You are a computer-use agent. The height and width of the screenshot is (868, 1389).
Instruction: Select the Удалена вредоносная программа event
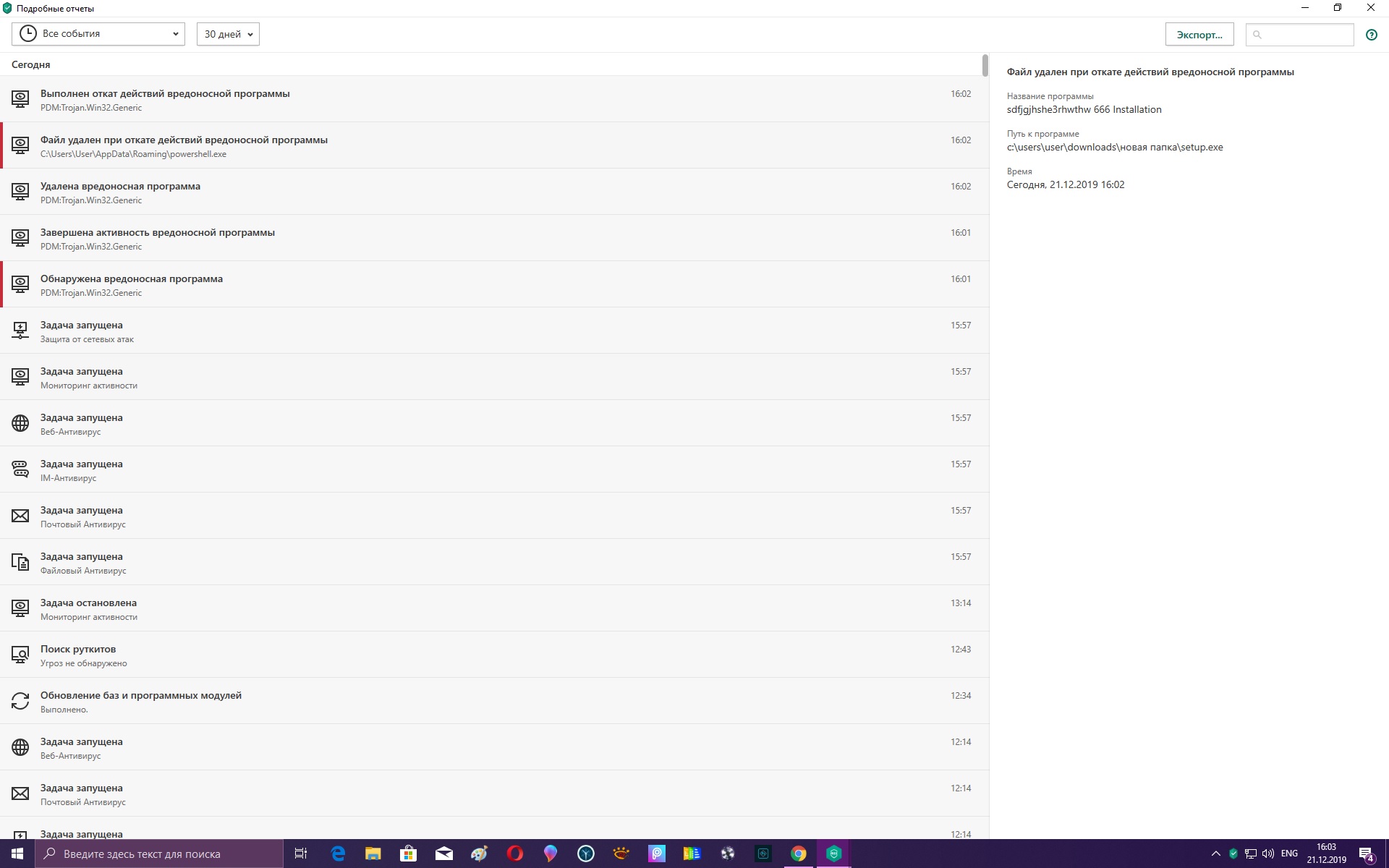coord(120,187)
